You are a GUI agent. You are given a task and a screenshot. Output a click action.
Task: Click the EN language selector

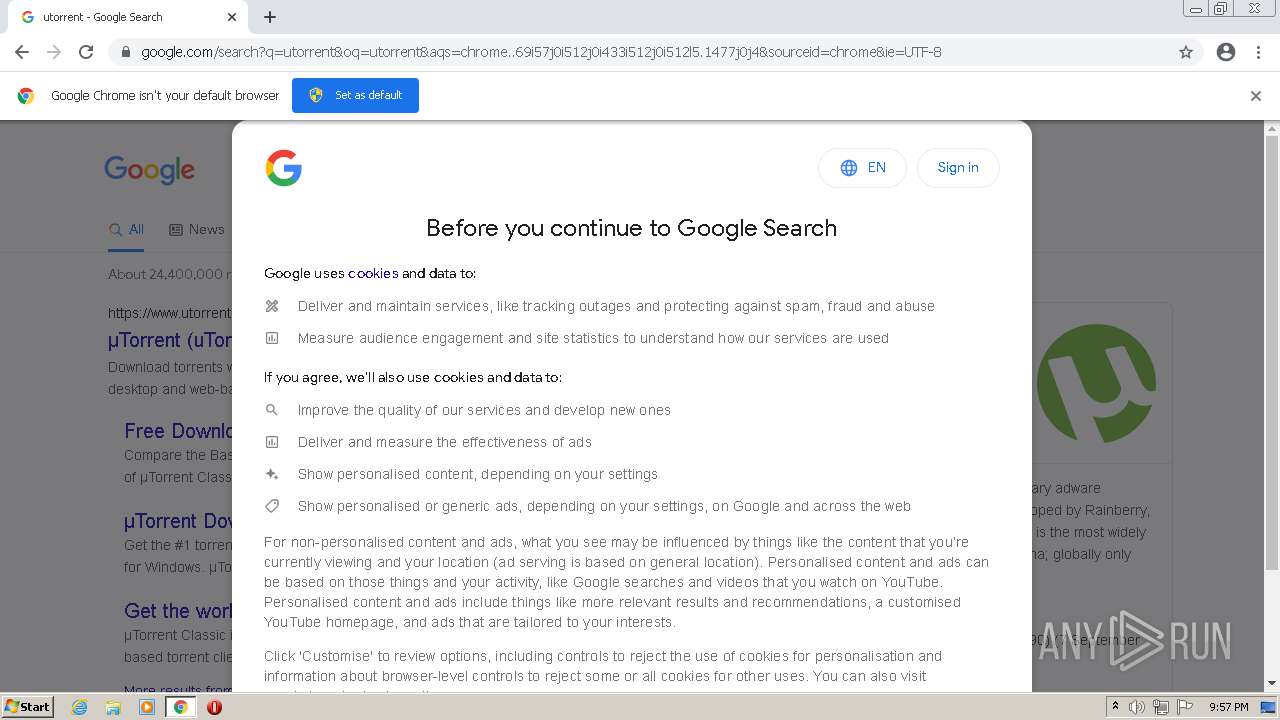(862, 168)
